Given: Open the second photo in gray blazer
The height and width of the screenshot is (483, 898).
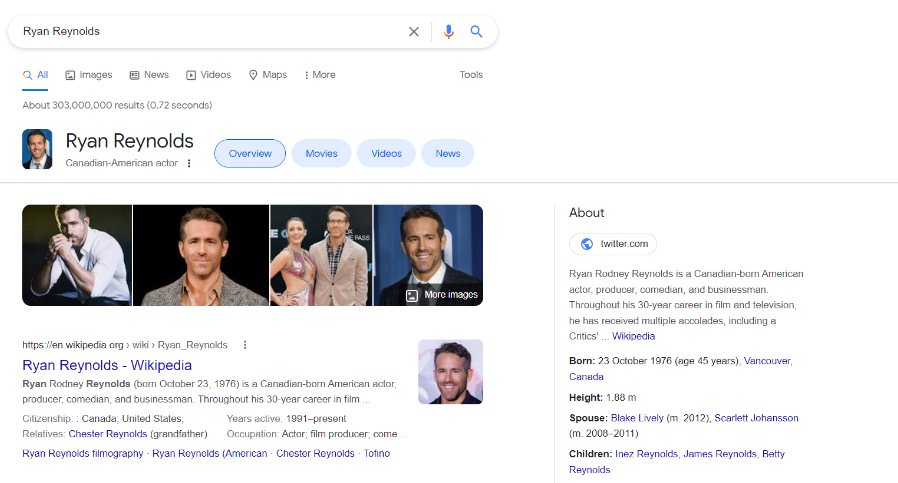Looking at the screenshot, I should point(201,256).
